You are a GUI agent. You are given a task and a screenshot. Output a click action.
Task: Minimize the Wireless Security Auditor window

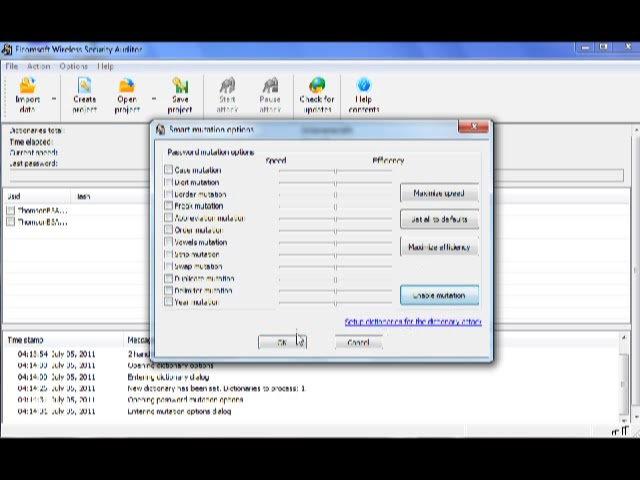click(585, 48)
